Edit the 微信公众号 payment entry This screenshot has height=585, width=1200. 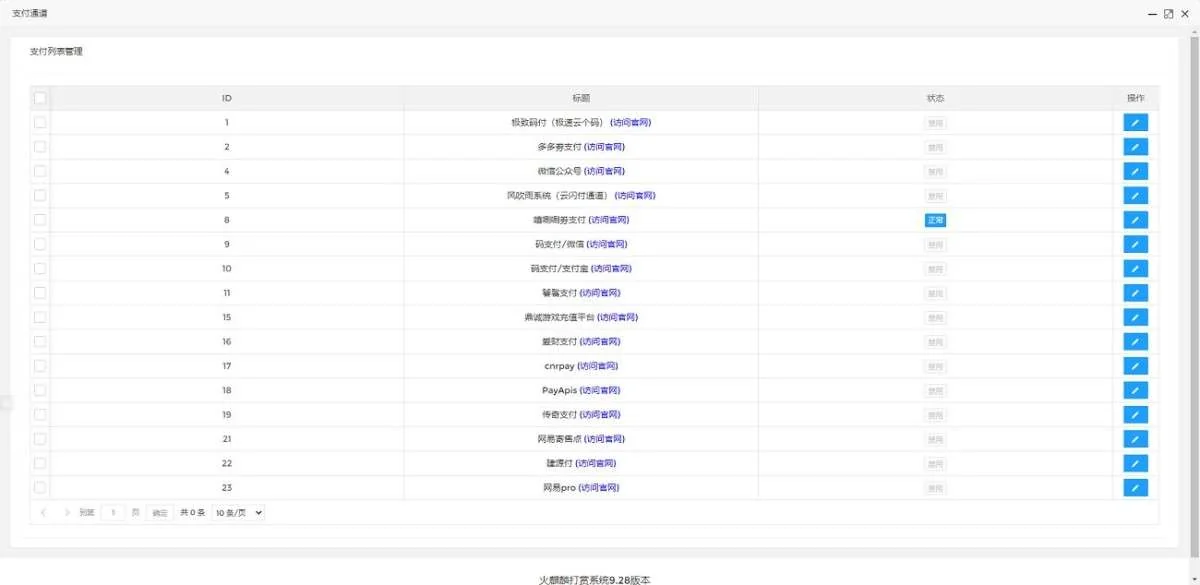[1135, 172]
